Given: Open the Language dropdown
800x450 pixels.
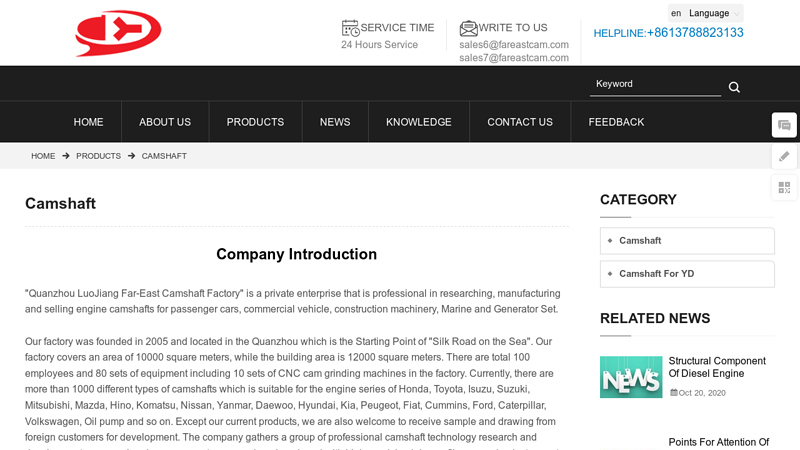Looking at the screenshot, I should pos(706,13).
